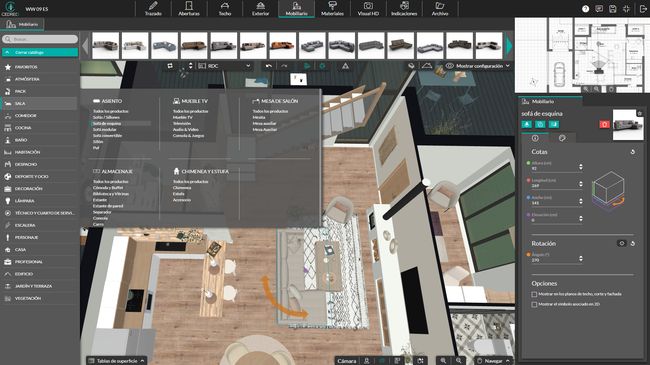Click the search input field

40,39
